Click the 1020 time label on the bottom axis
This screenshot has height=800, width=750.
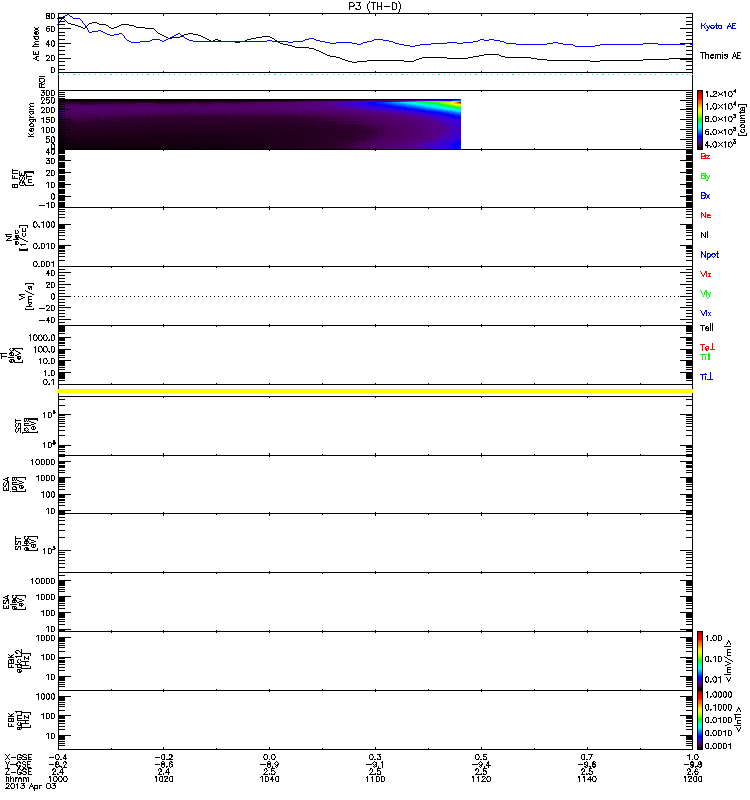(164, 779)
